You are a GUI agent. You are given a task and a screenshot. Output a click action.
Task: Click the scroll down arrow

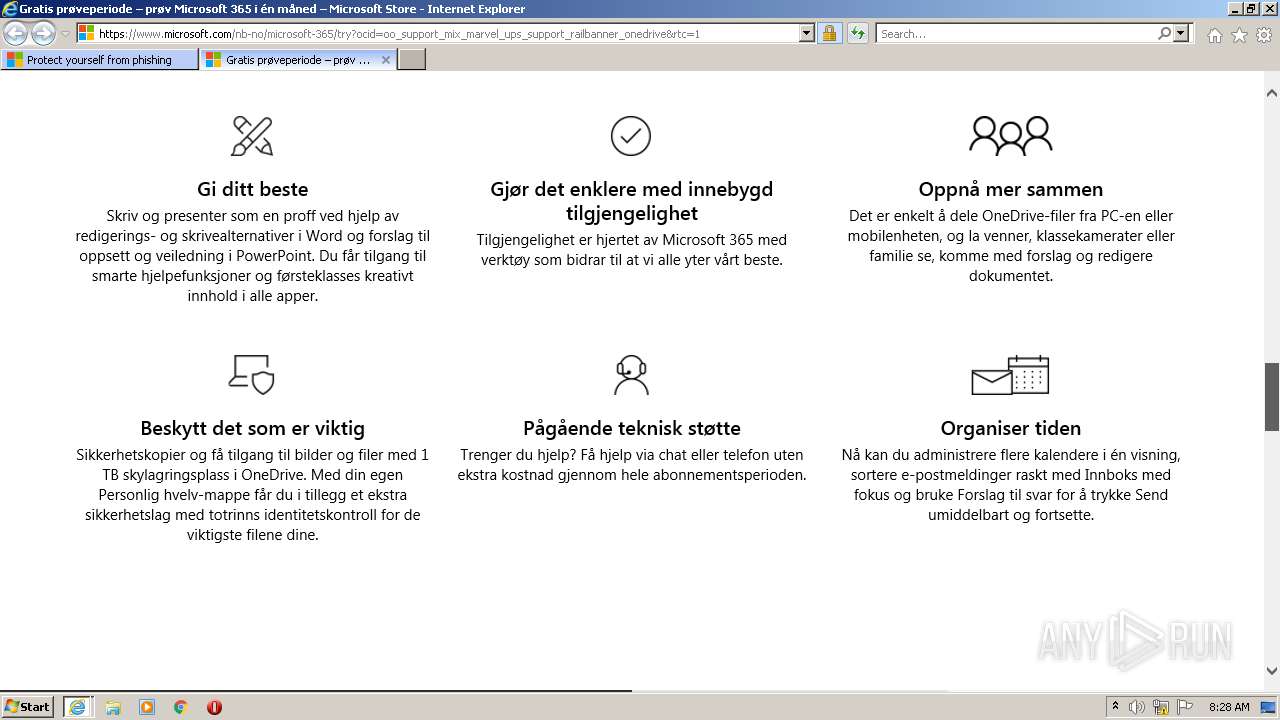pyautogui.click(x=1272, y=671)
